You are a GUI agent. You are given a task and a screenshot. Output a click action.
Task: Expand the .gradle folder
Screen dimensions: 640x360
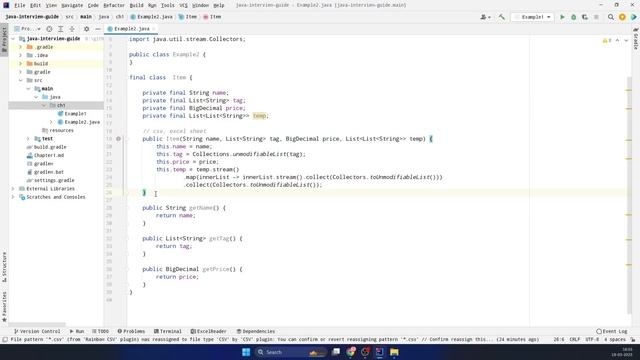tap(20, 47)
